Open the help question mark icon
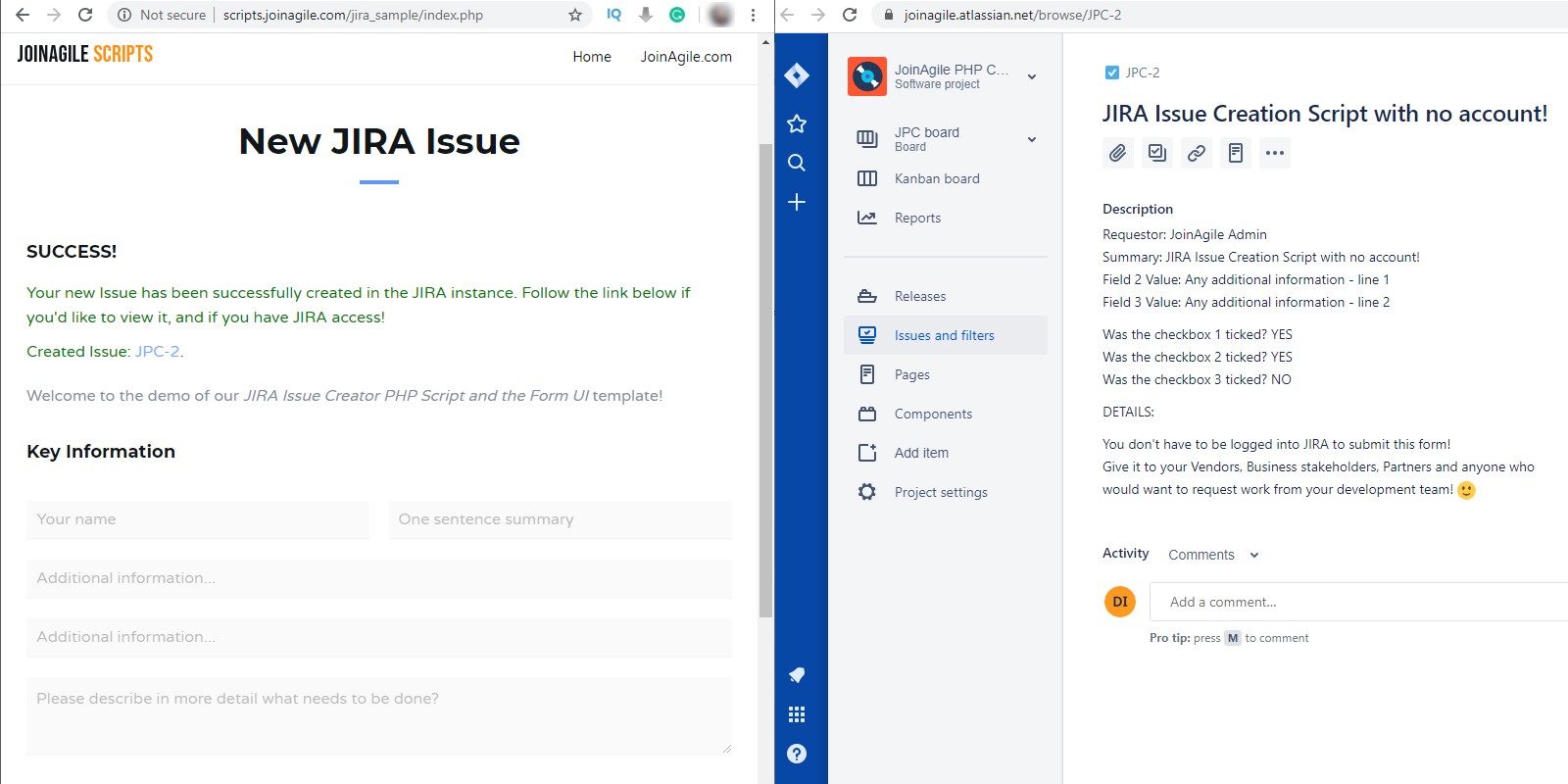The image size is (1568, 784). click(x=797, y=754)
